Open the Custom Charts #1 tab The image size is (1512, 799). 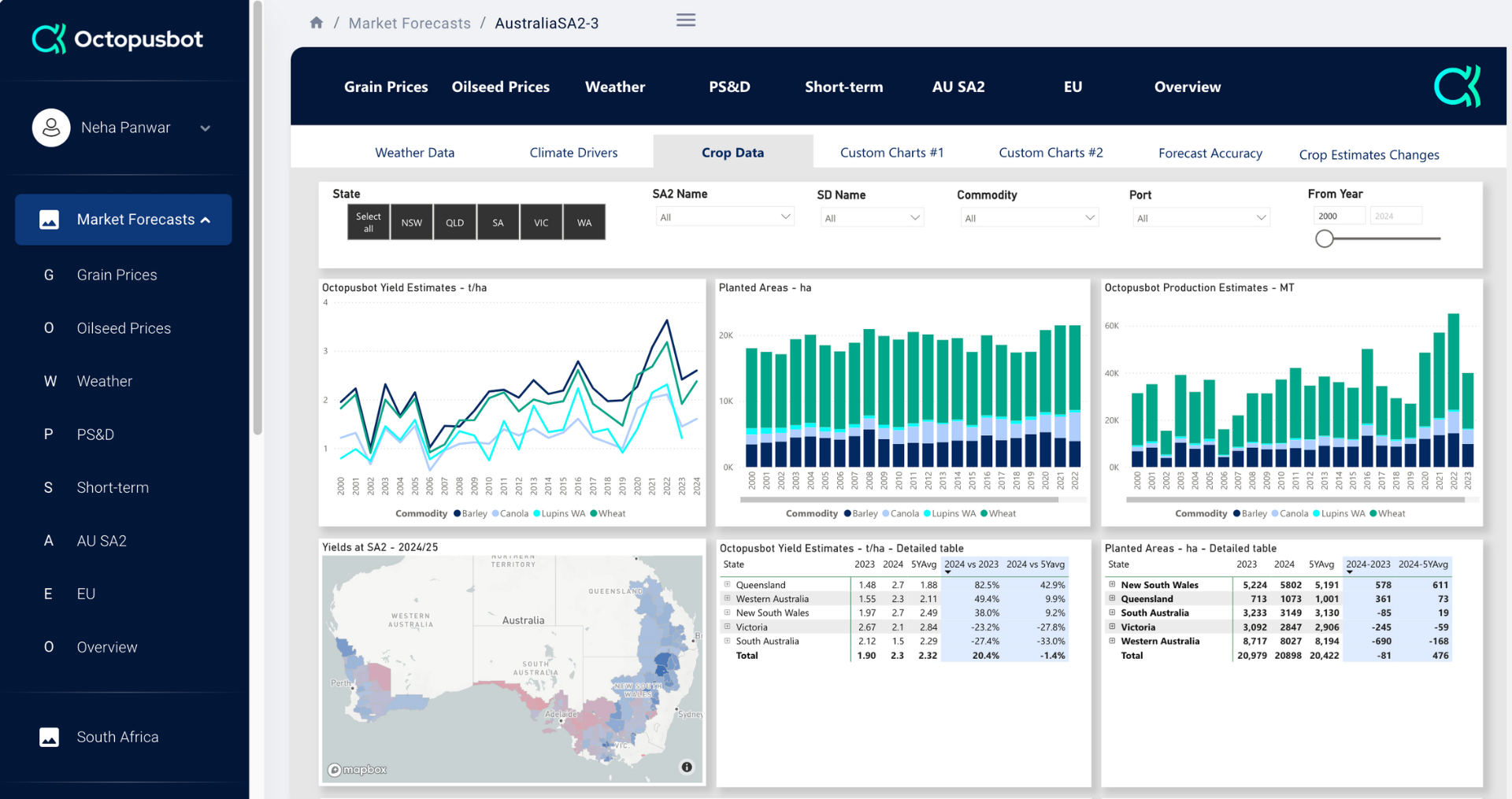891,153
